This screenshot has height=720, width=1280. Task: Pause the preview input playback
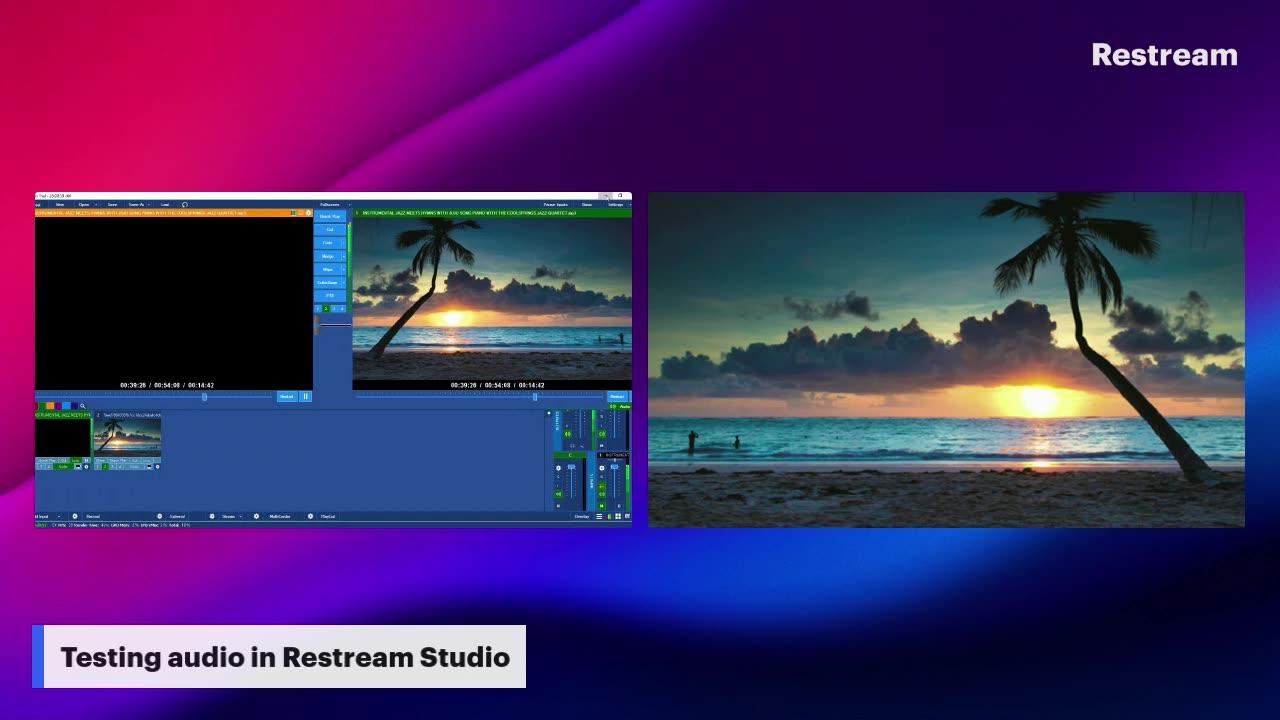tap(306, 397)
